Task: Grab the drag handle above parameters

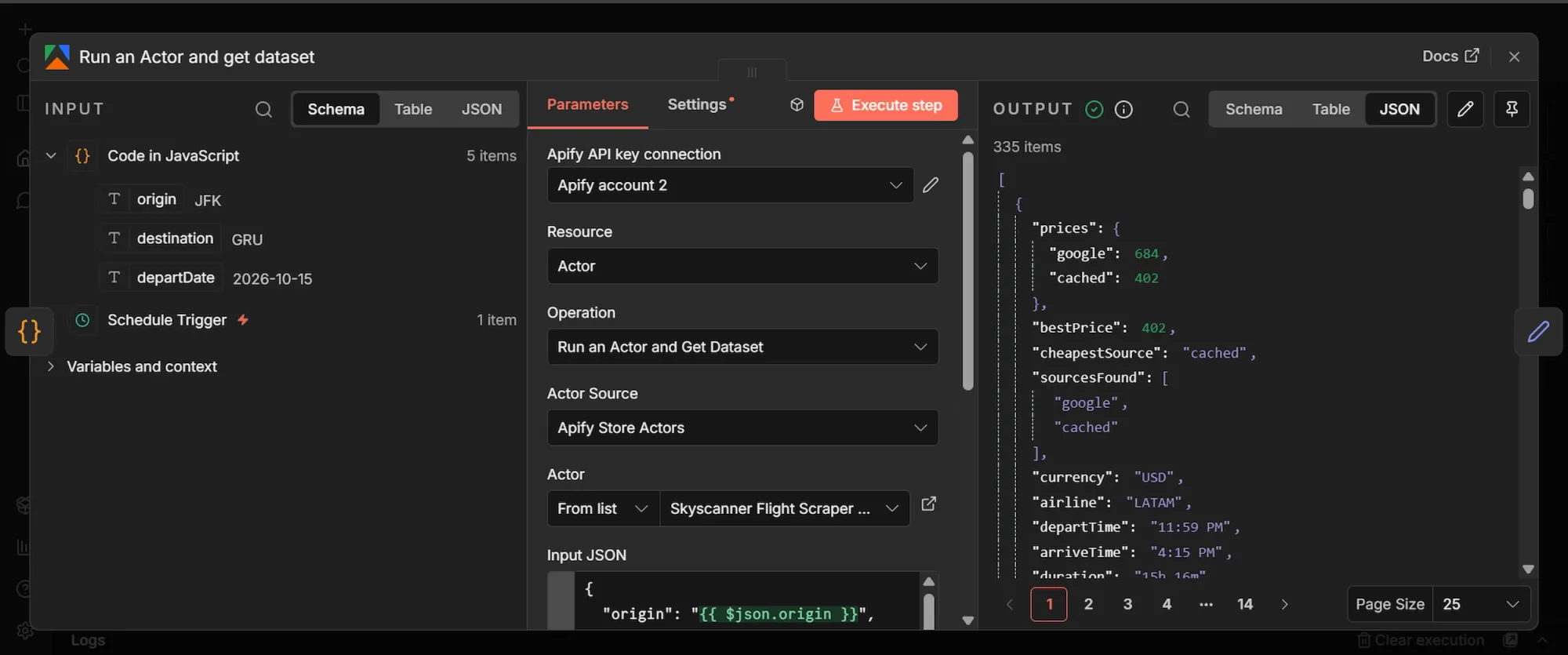Action: (x=752, y=72)
